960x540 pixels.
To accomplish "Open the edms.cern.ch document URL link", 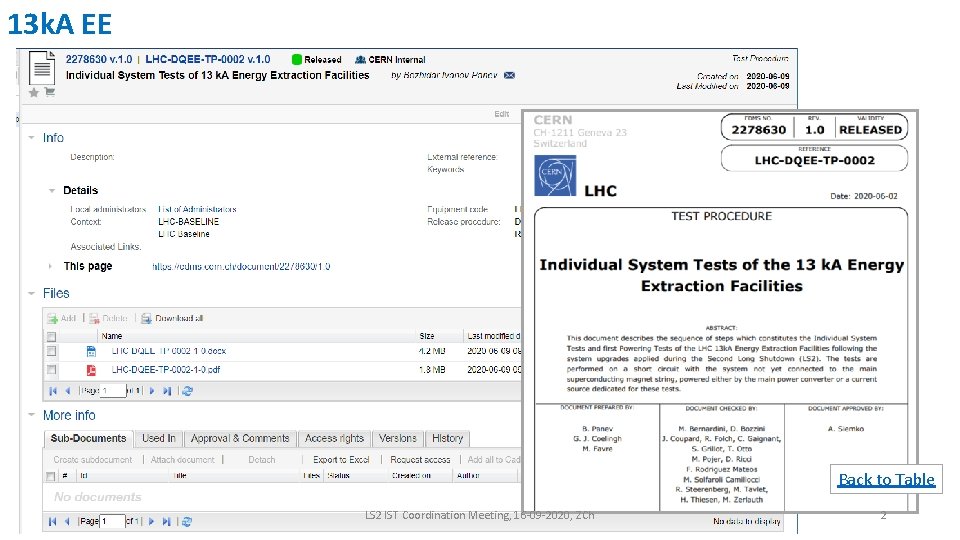I will click(241, 266).
